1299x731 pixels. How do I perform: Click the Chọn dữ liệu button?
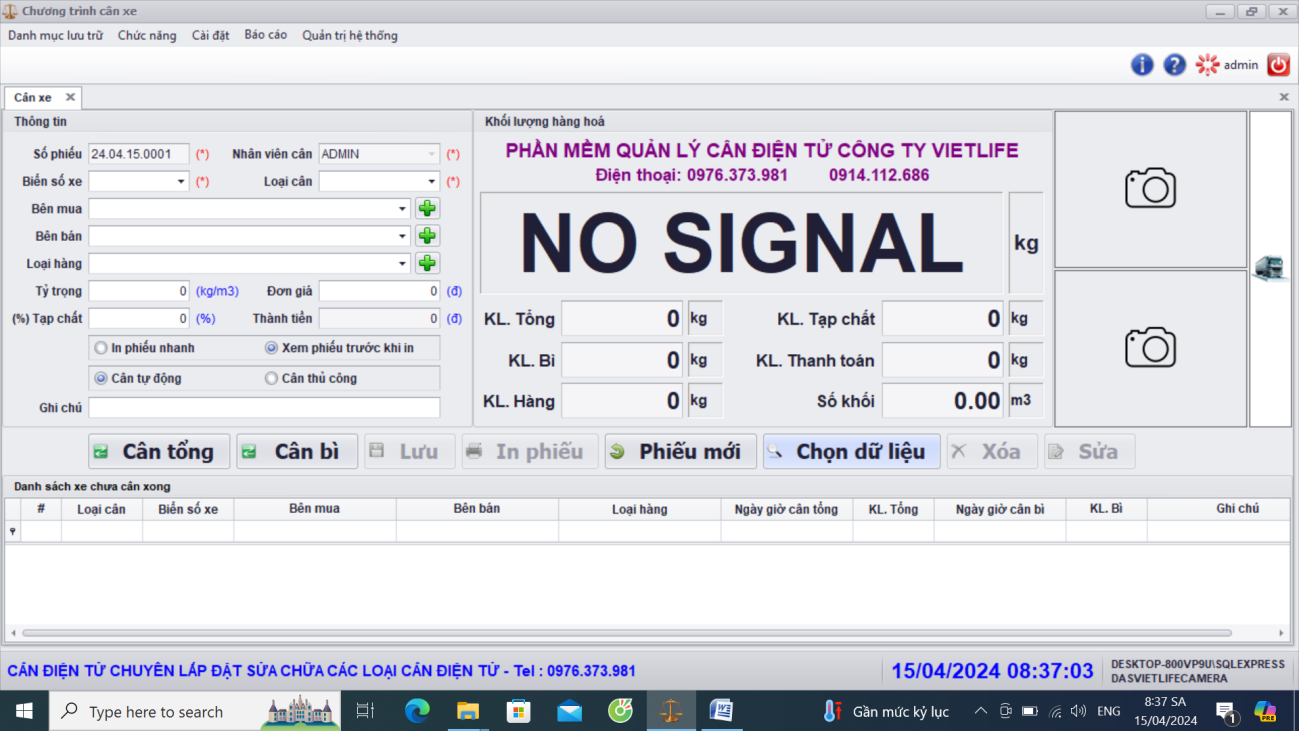click(851, 451)
